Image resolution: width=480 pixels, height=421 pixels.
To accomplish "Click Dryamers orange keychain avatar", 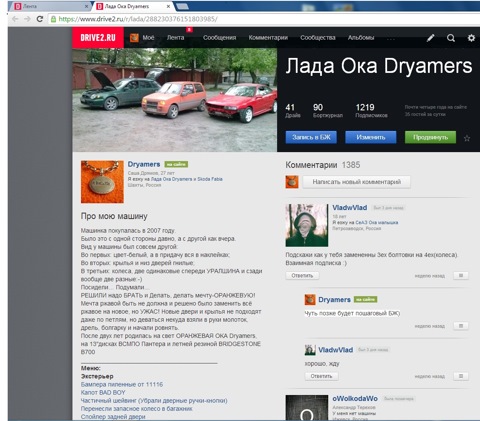I will tap(102, 182).
